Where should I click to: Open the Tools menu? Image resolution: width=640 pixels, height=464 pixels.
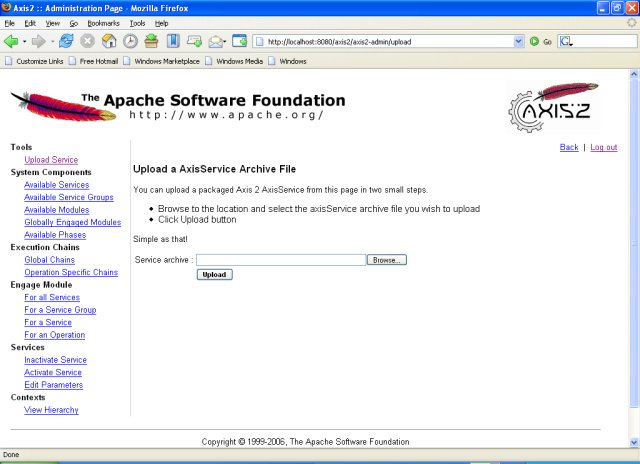click(137, 23)
